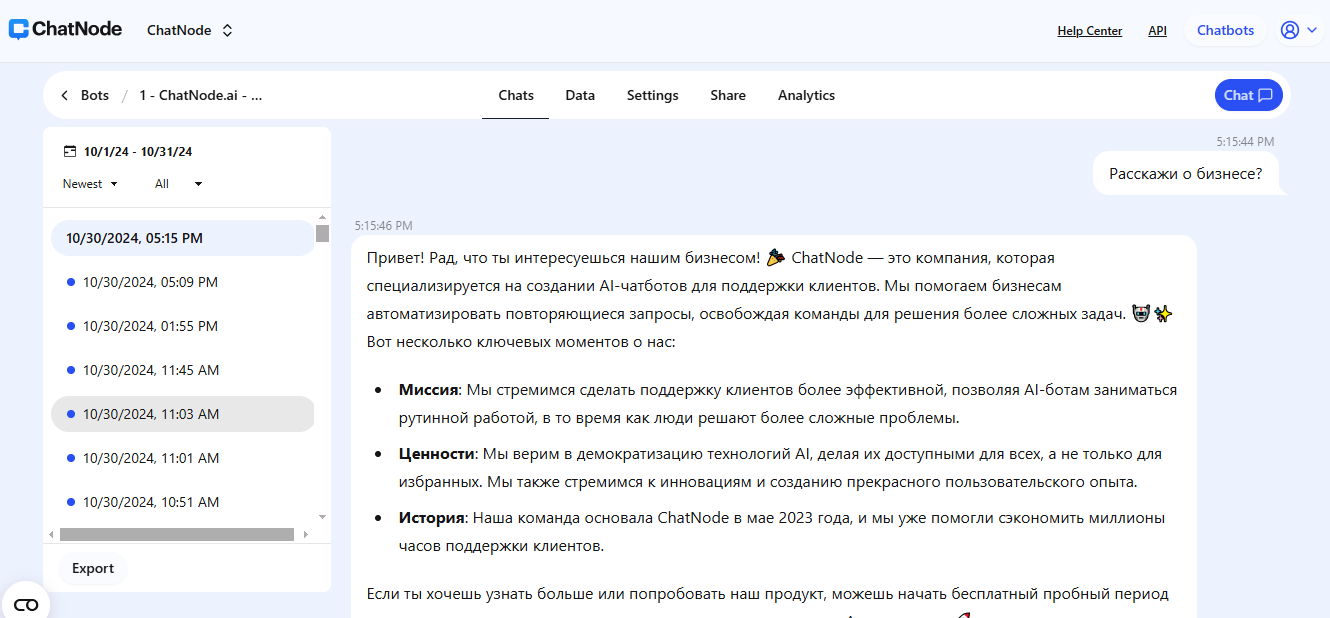Go to Chatbots page
1330x618 pixels.
point(1225,30)
